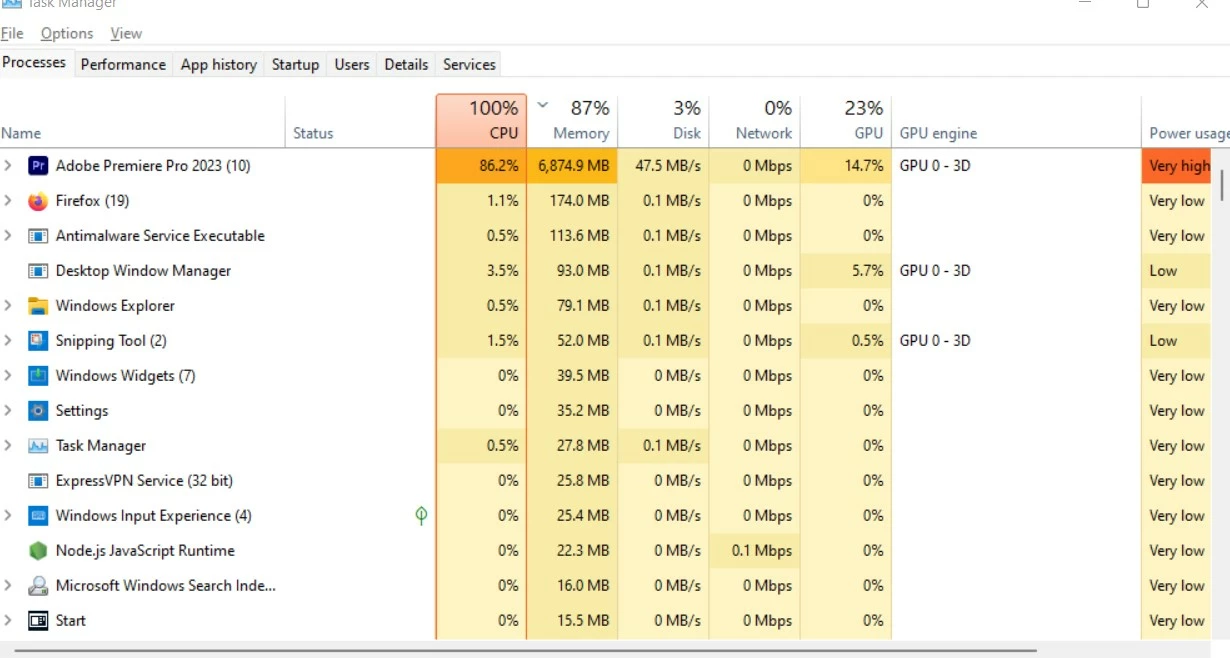Viewport: 1230px width, 658px height.
Task: Click the Firefox process icon
Action: pos(38,201)
